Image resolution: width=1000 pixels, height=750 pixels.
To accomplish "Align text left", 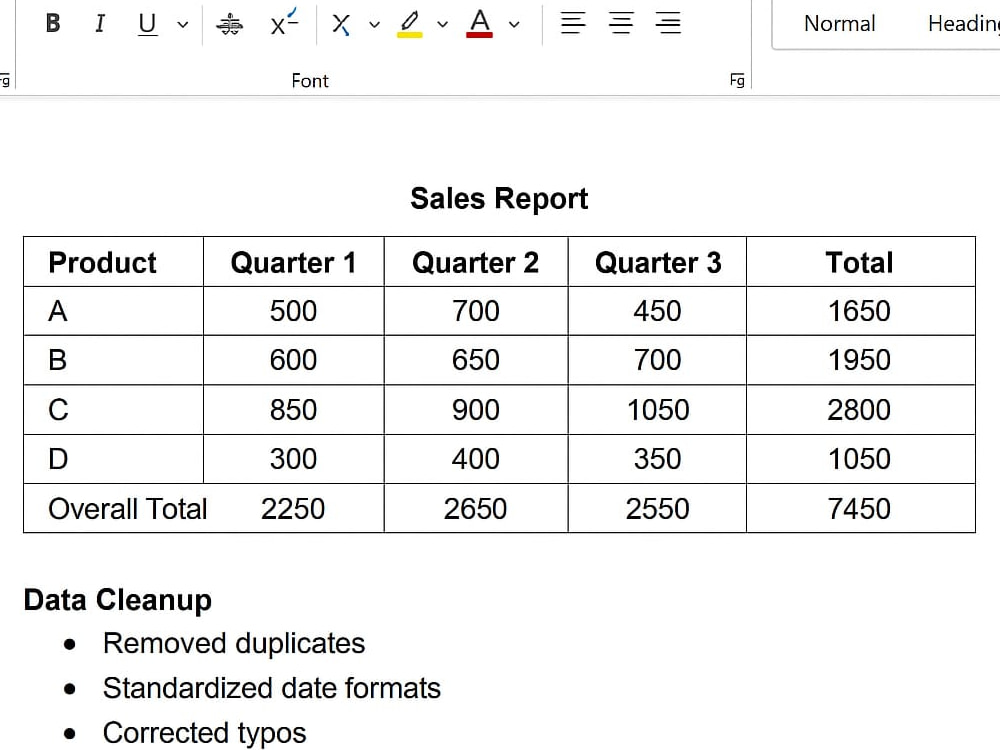I will 573,23.
